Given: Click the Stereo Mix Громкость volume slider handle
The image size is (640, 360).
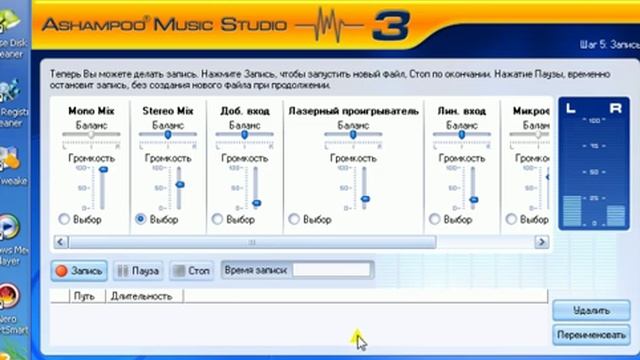Looking at the screenshot, I should pyautogui.click(x=180, y=184).
